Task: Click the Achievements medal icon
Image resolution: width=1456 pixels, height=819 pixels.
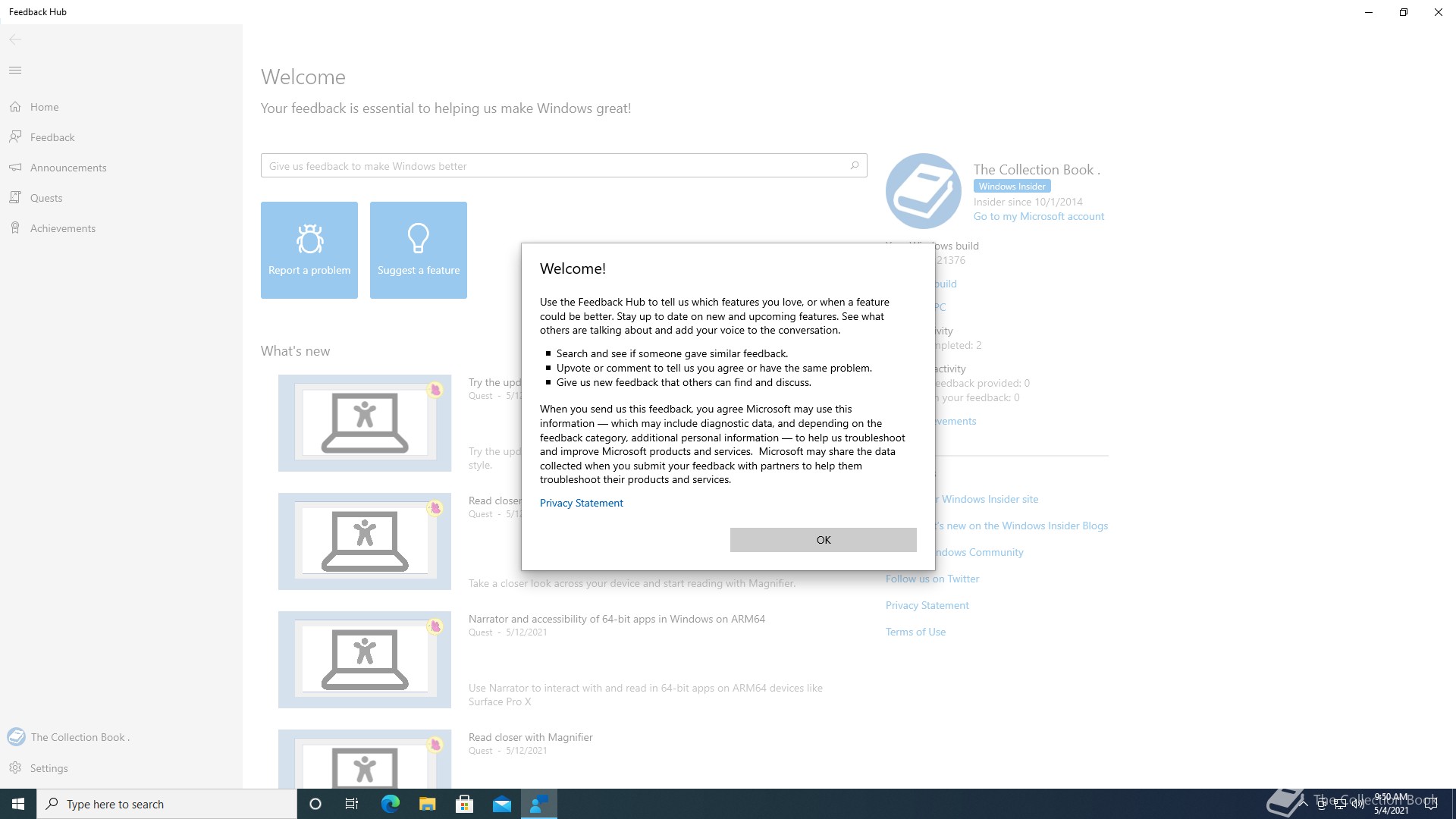Action: [15, 228]
